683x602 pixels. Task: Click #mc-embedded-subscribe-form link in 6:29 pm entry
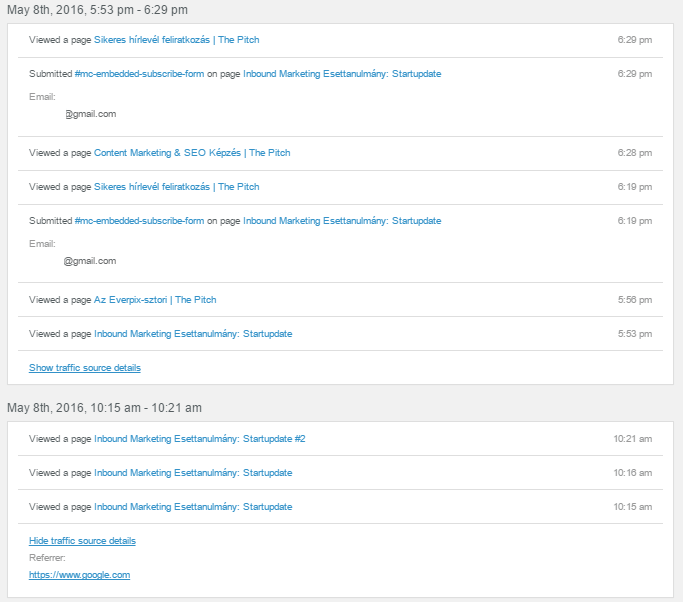[139, 74]
